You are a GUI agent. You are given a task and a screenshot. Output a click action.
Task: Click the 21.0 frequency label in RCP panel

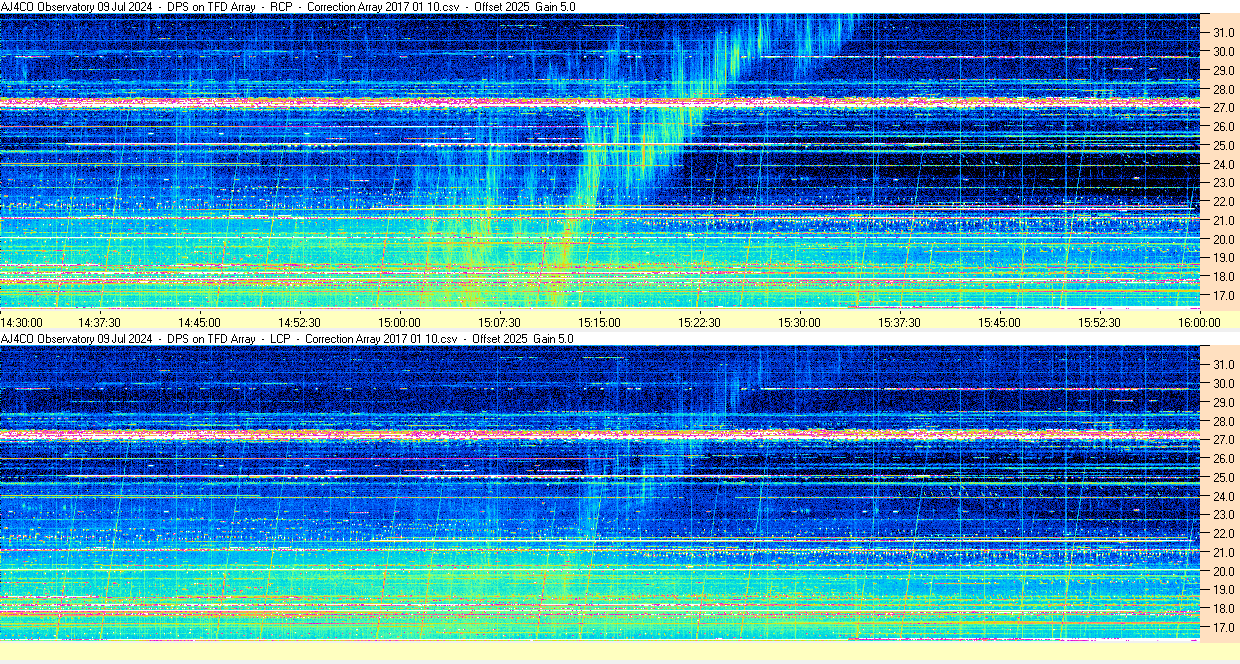(x=1224, y=220)
